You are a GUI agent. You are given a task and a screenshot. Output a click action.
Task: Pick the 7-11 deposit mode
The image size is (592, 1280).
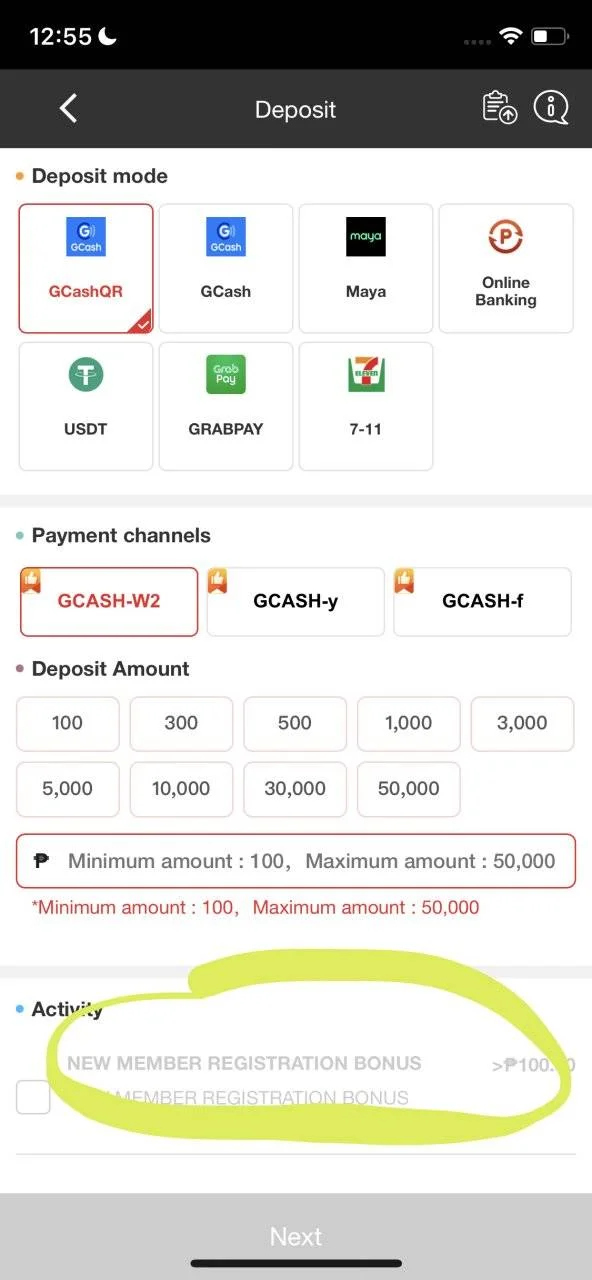pyautogui.click(x=366, y=406)
